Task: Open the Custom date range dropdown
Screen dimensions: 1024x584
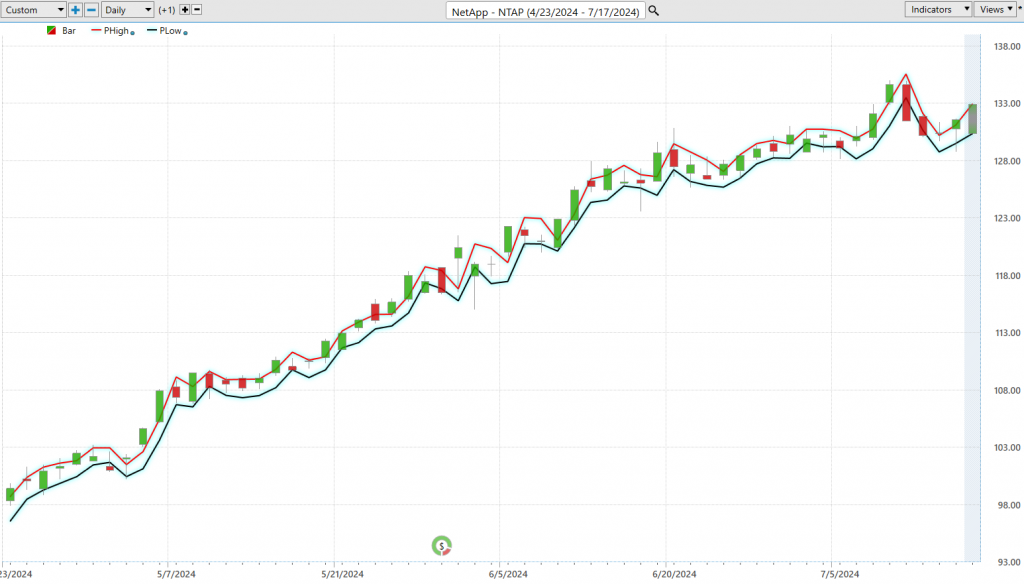Action: [34, 10]
